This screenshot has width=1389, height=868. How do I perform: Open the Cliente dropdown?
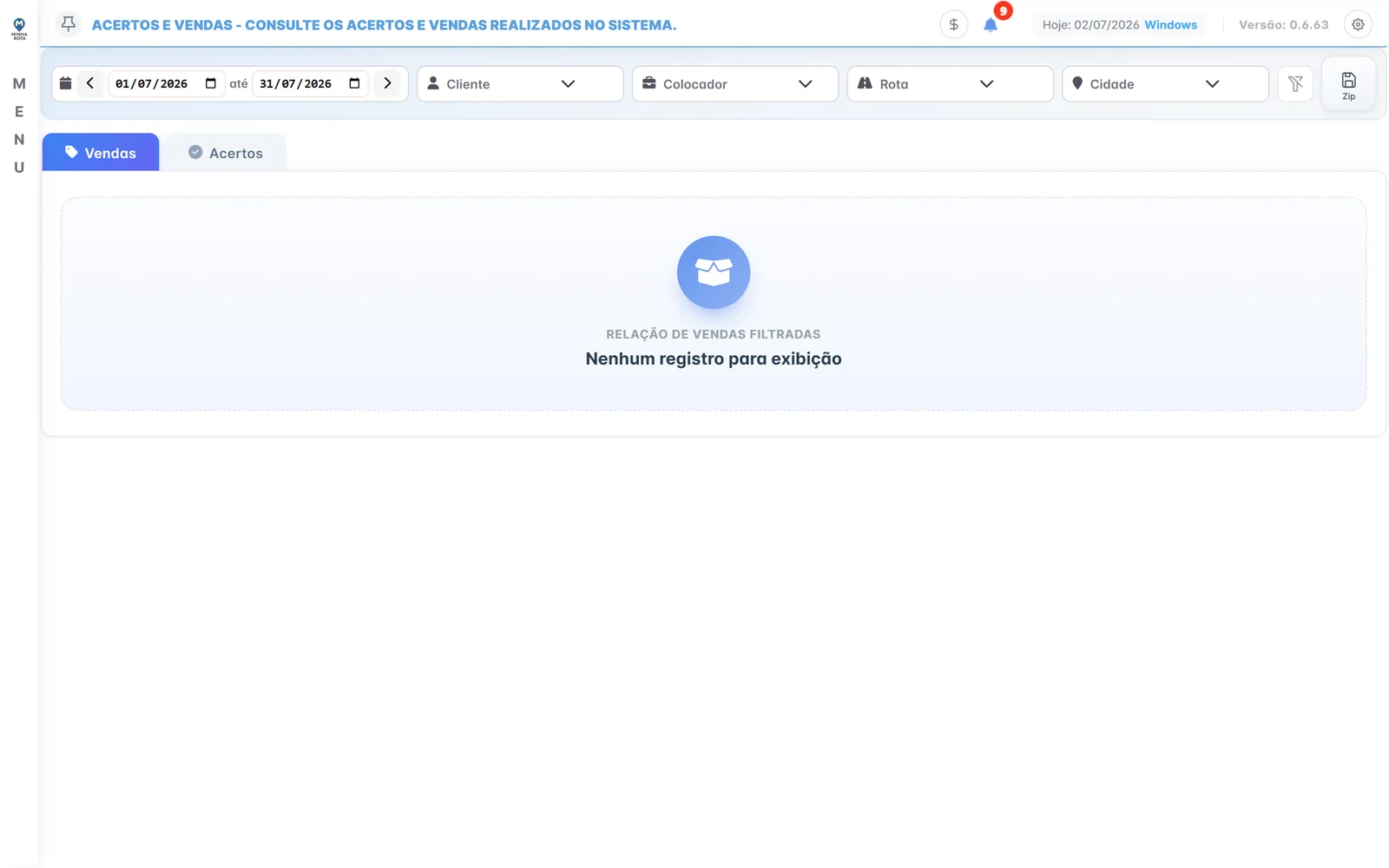point(520,84)
